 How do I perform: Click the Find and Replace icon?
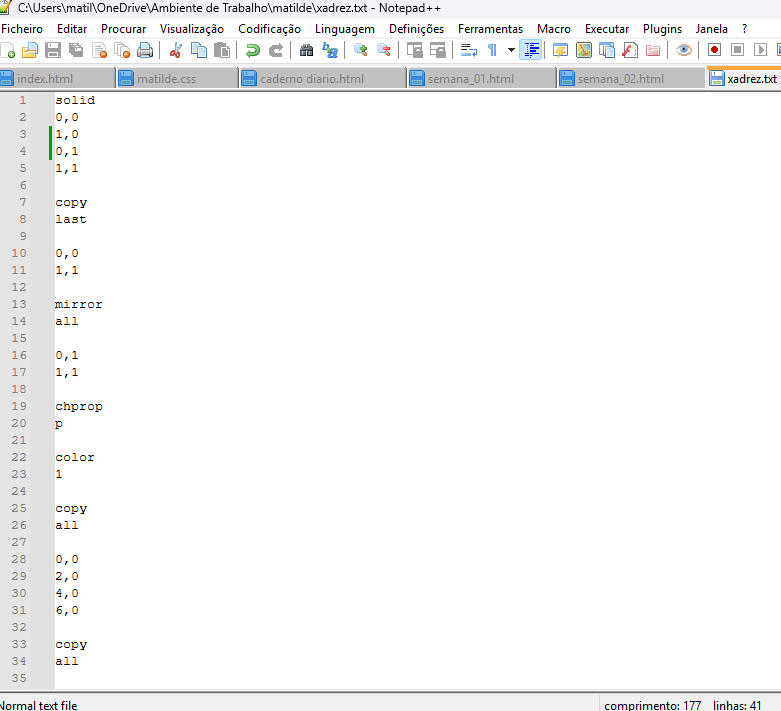(329, 50)
